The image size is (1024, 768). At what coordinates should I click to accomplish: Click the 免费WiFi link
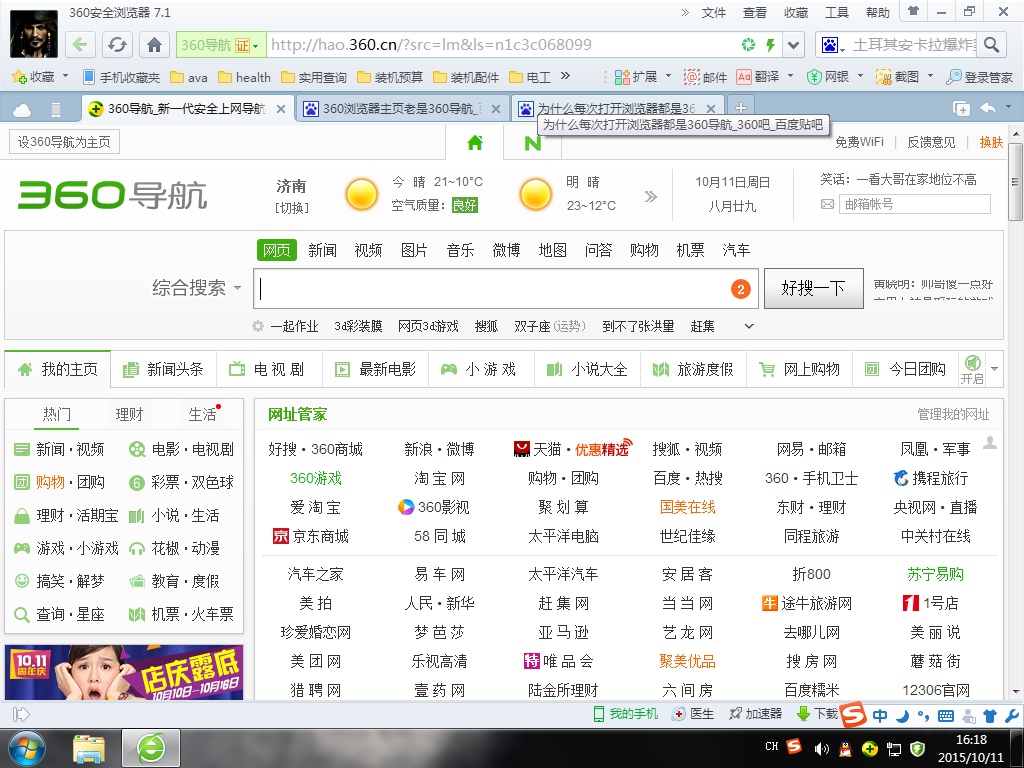pos(859,142)
